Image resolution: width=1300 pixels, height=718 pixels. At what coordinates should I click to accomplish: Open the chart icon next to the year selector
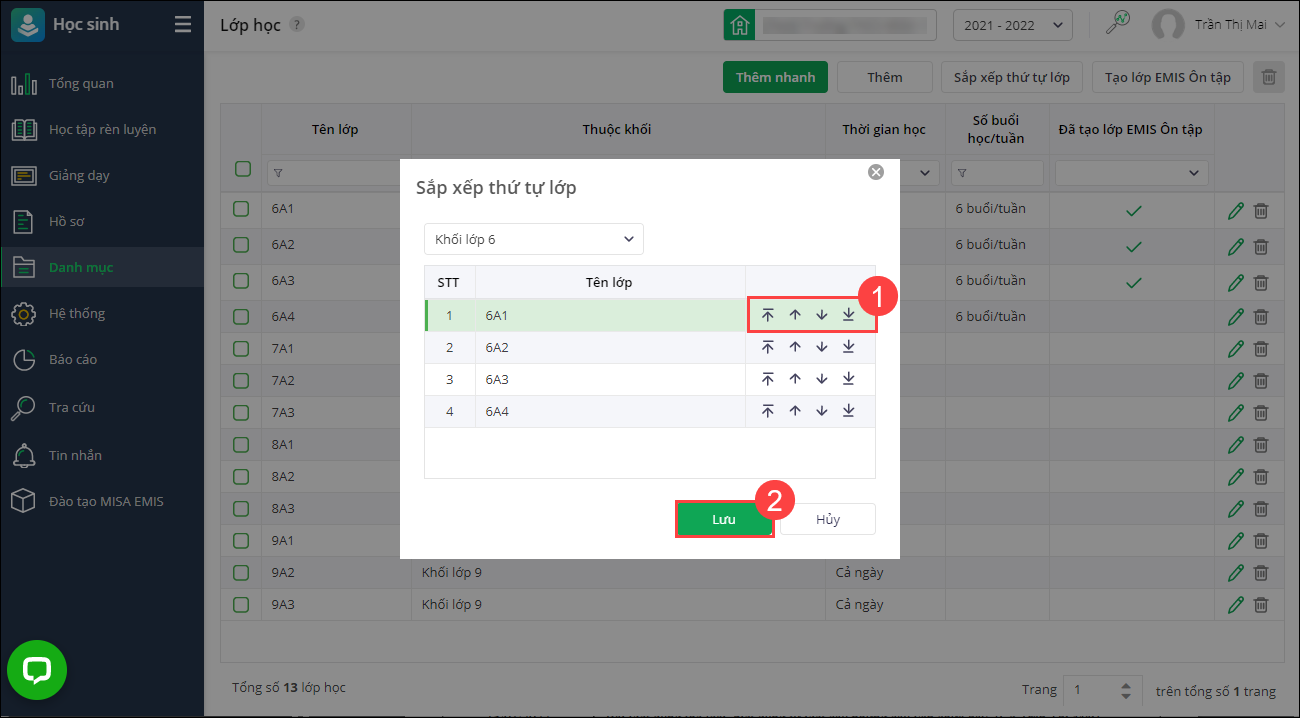point(1117,23)
